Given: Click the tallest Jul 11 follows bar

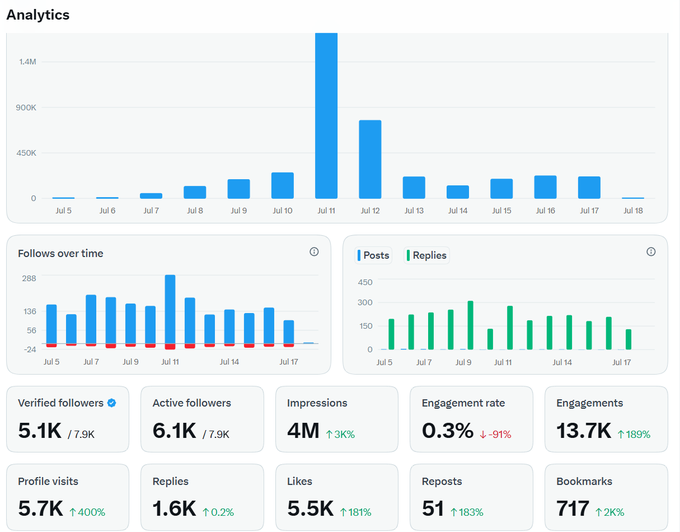Looking at the screenshot, I should coord(170,309).
